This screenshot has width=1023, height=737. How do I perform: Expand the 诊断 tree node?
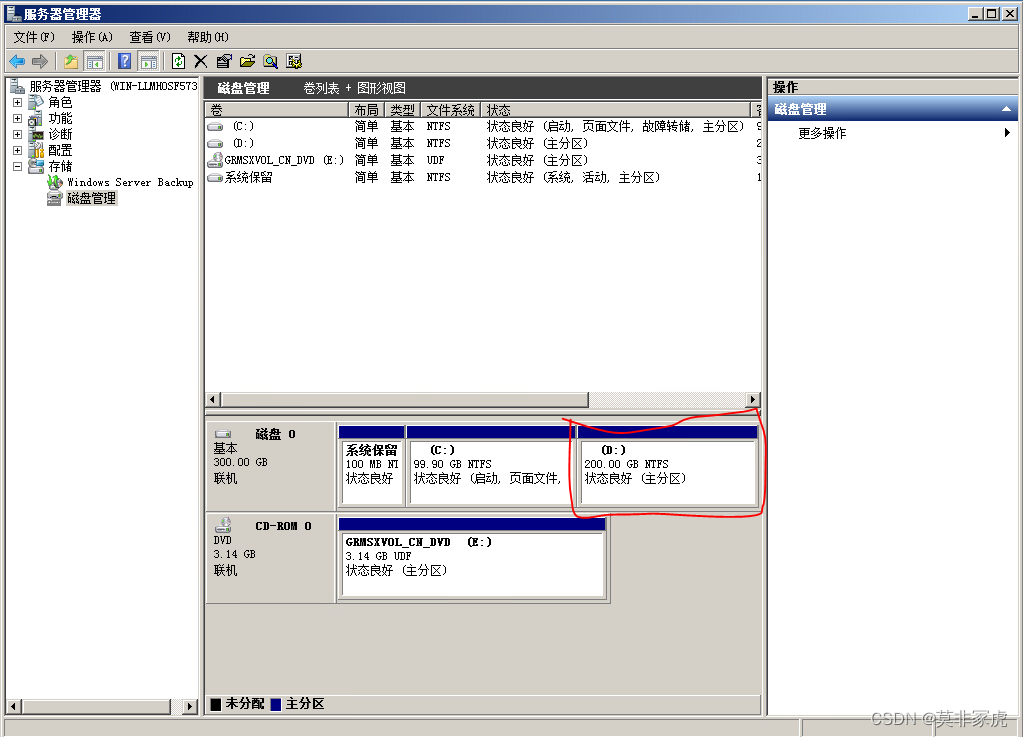pos(17,135)
